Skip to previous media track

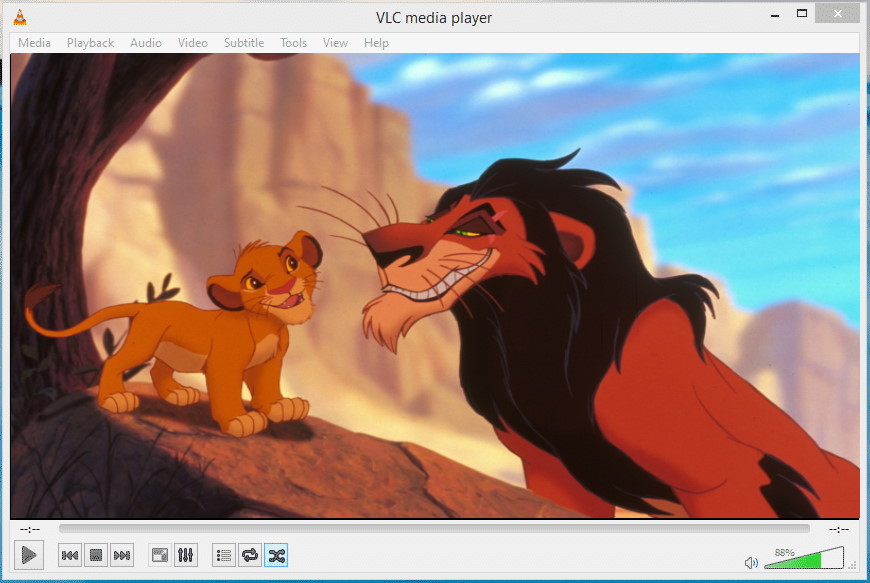pyautogui.click(x=70, y=555)
